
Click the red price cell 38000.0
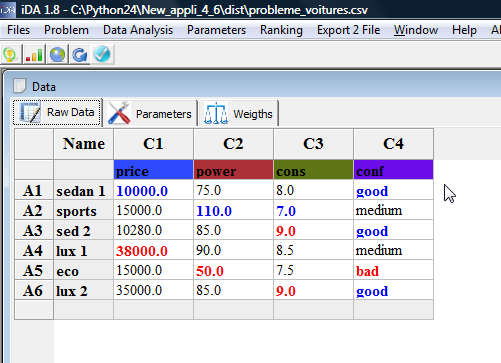tap(154, 250)
